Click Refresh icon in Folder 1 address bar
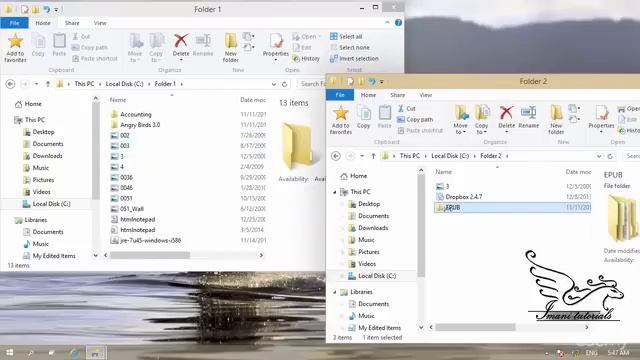 pyautogui.click(x=284, y=84)
